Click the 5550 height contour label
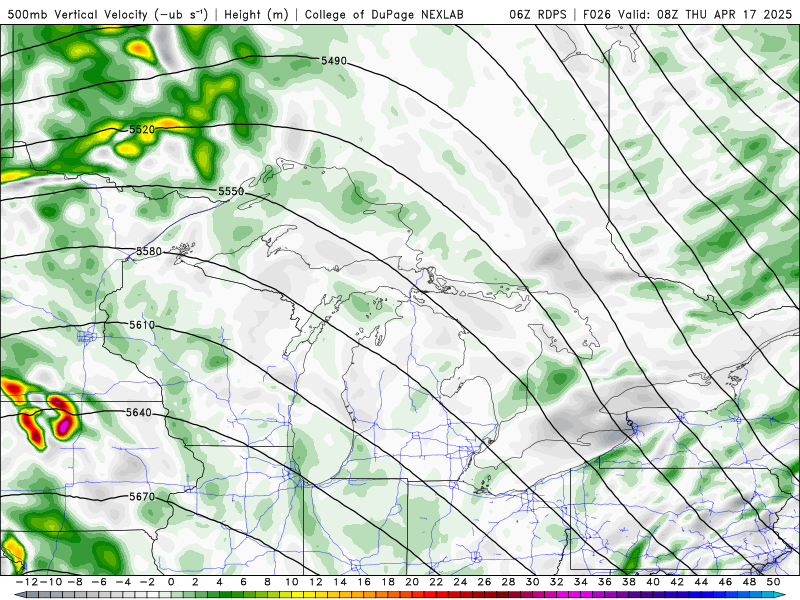 [231, 191]
